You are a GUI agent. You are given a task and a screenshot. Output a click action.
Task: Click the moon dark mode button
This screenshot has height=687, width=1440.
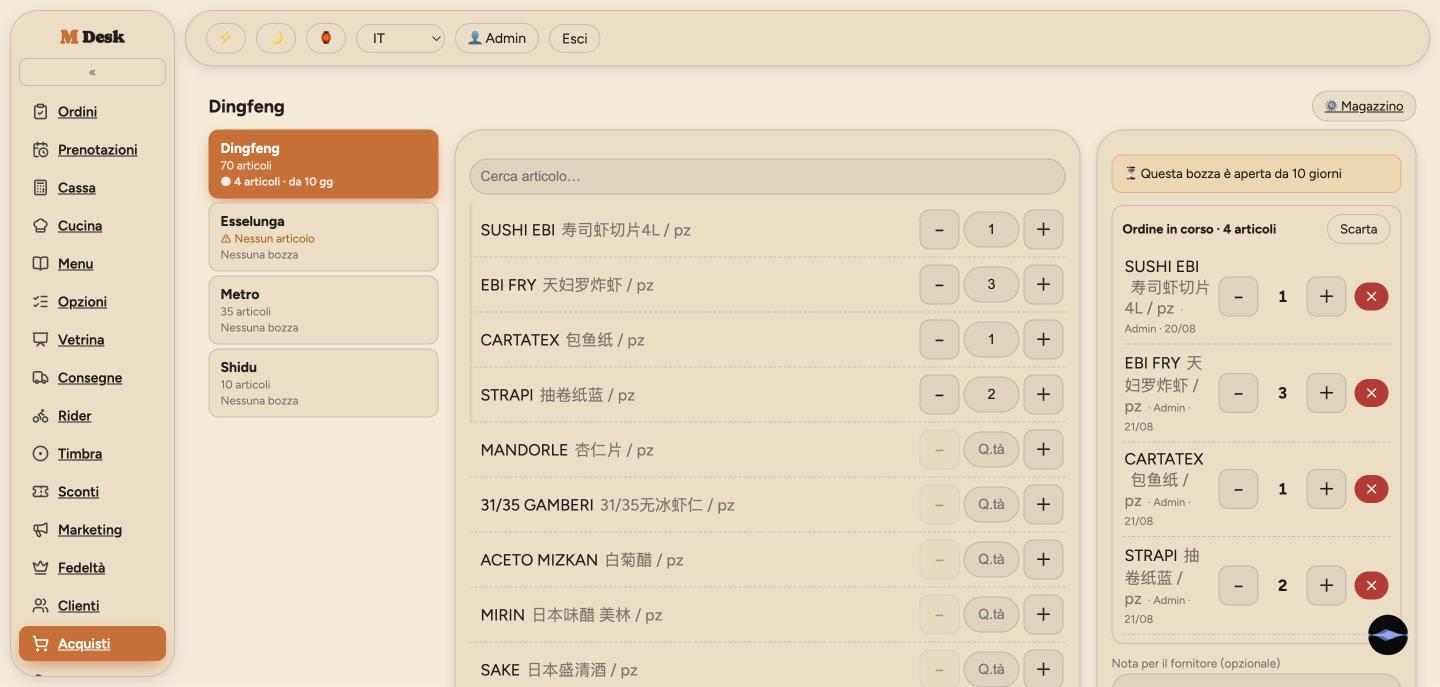[x=276, y=38]
